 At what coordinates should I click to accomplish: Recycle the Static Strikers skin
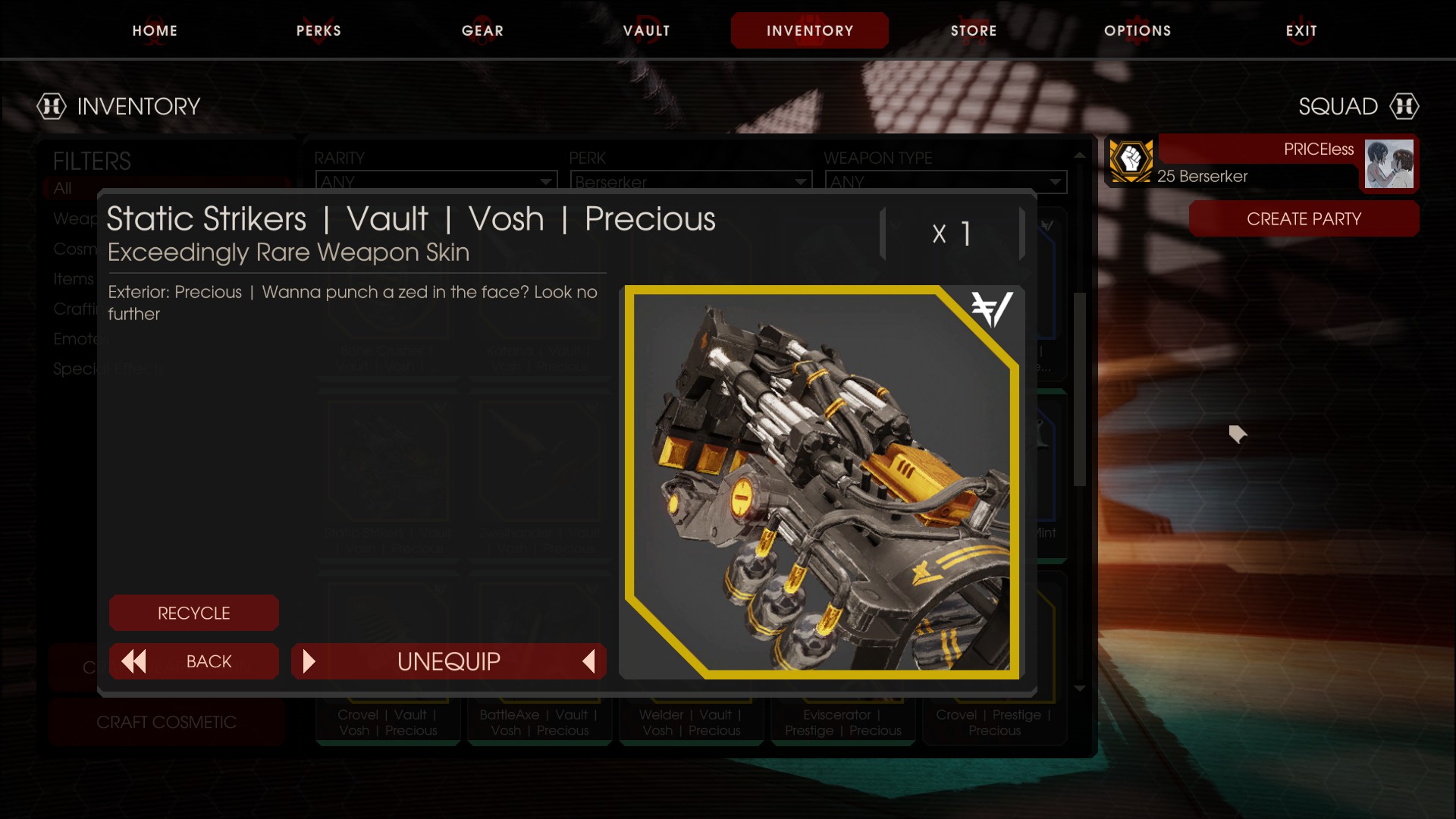(x=194, y=613)
